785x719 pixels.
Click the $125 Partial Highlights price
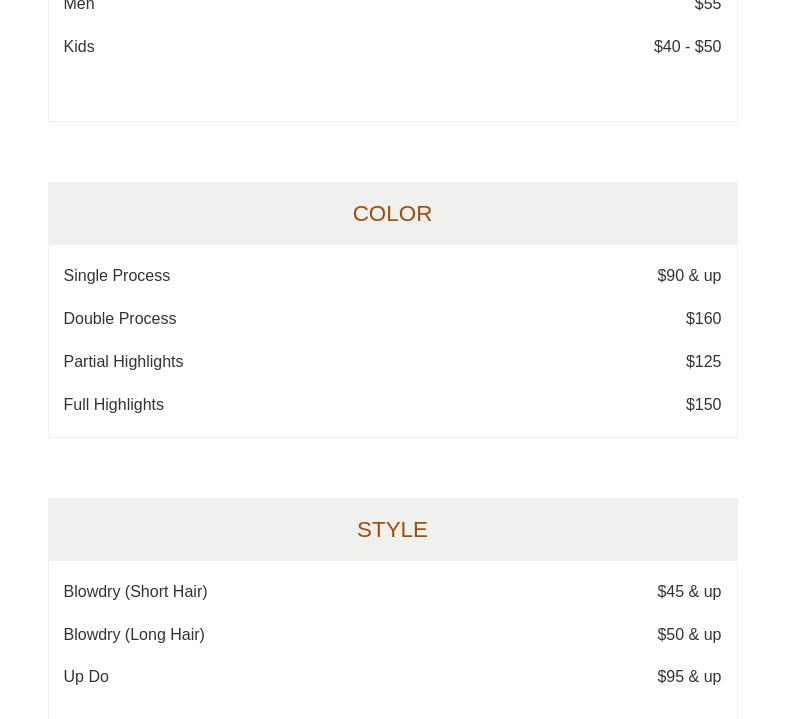[x=703, y=362]
